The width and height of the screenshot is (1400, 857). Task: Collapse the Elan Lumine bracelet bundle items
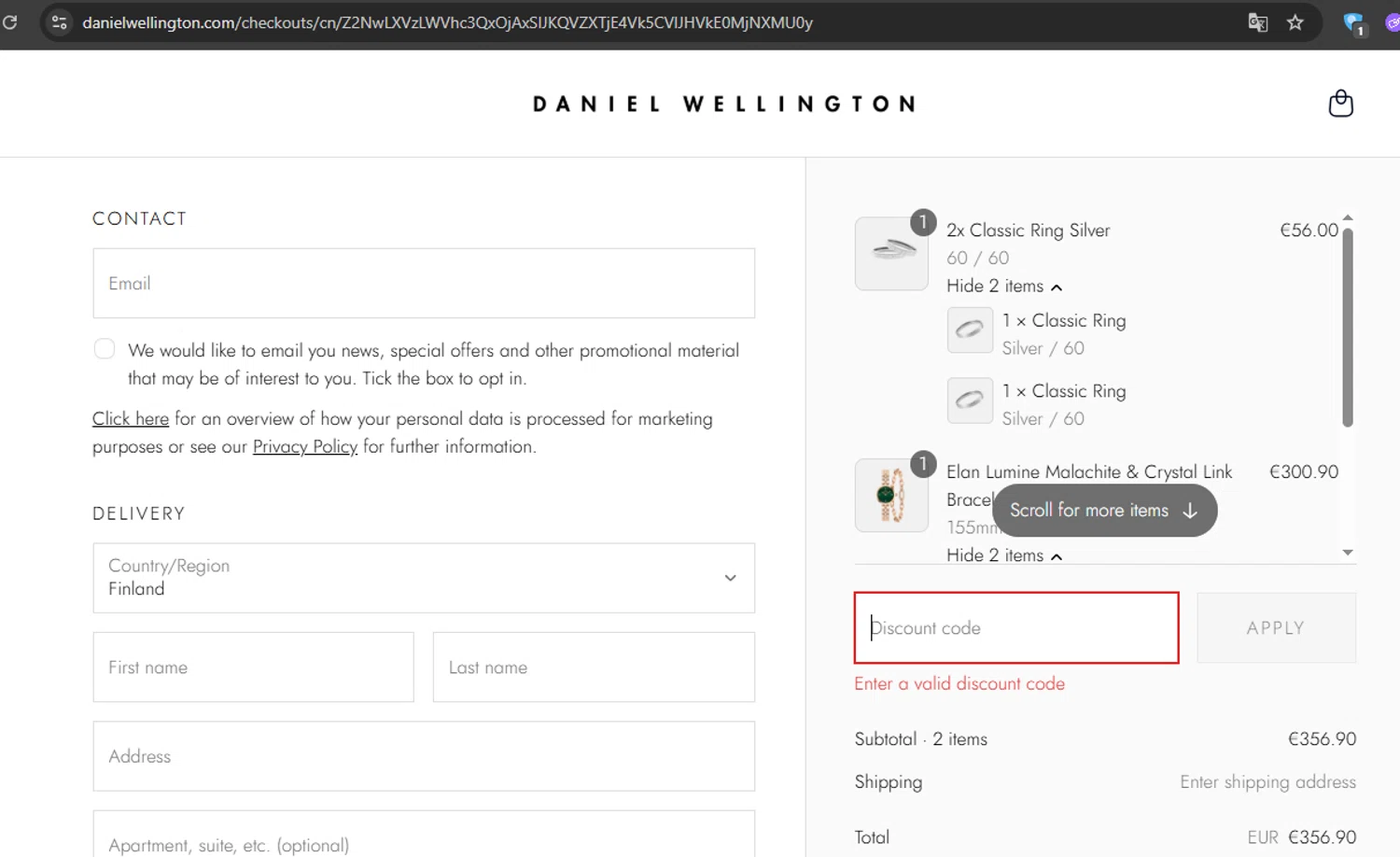[x=1004, y=555]
